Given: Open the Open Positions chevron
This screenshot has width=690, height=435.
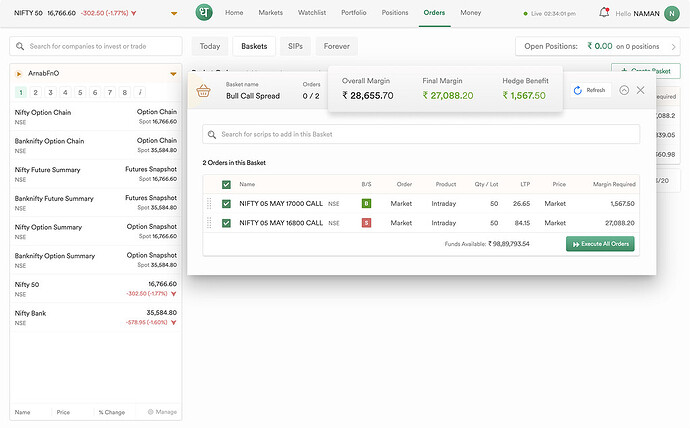Looking at the screenshot, I should pyautogui.click(x=673, y=46).
